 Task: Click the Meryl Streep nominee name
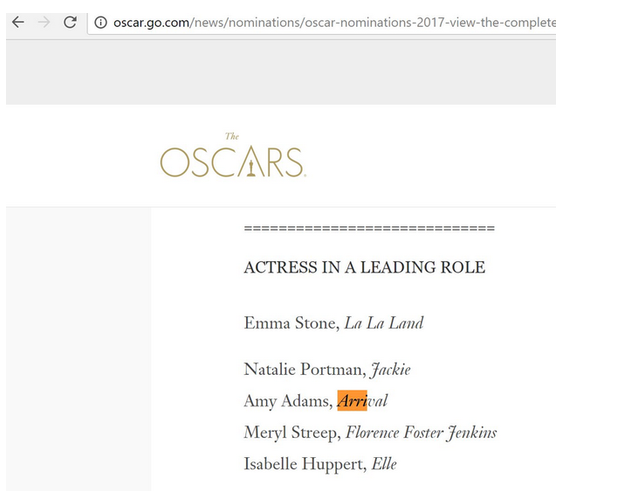pos(290,432)
